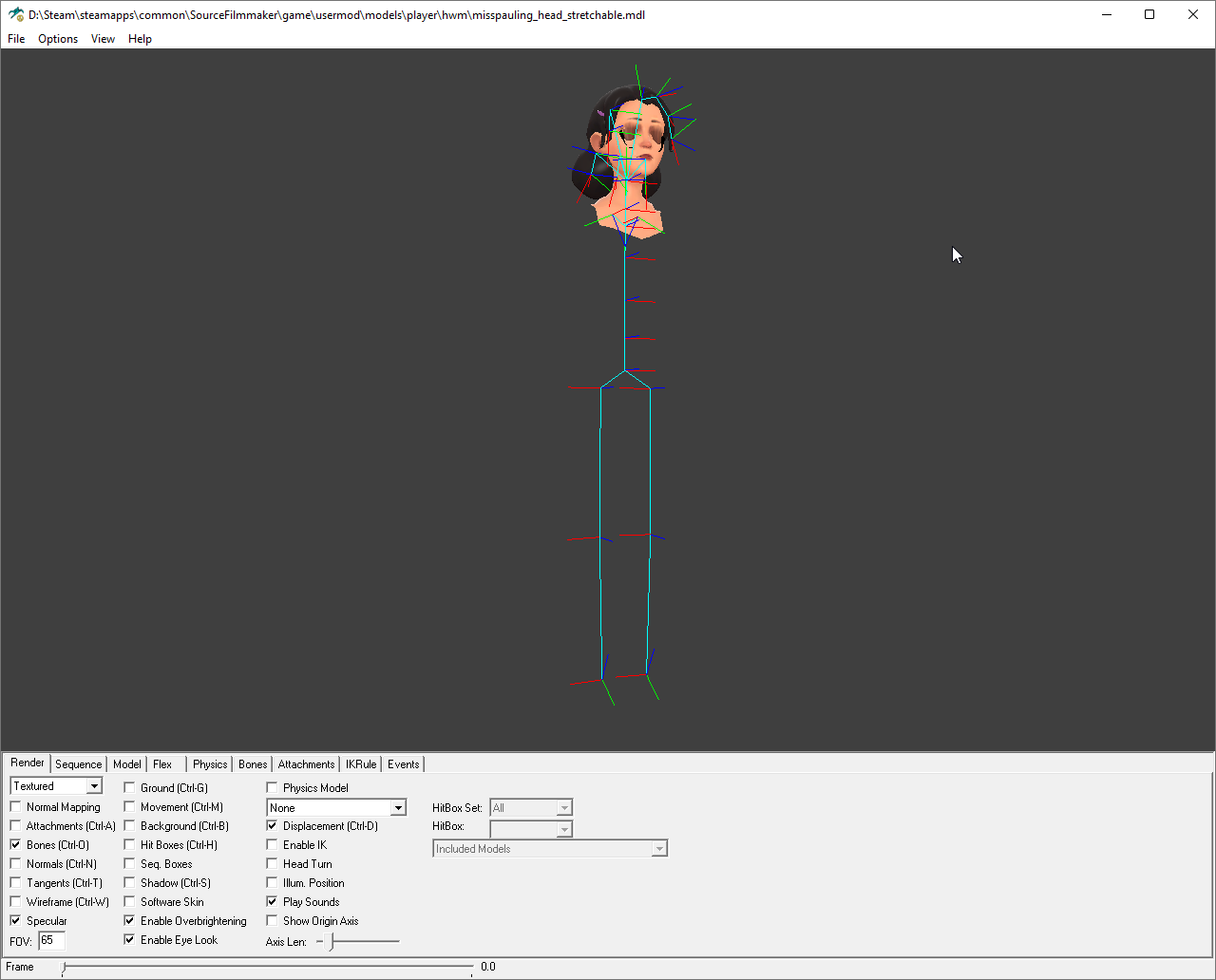Uncheck Displacement (Ctrl-D) checkbox
The height and width of the screenshot is (980, 1216).
(272, 826)
